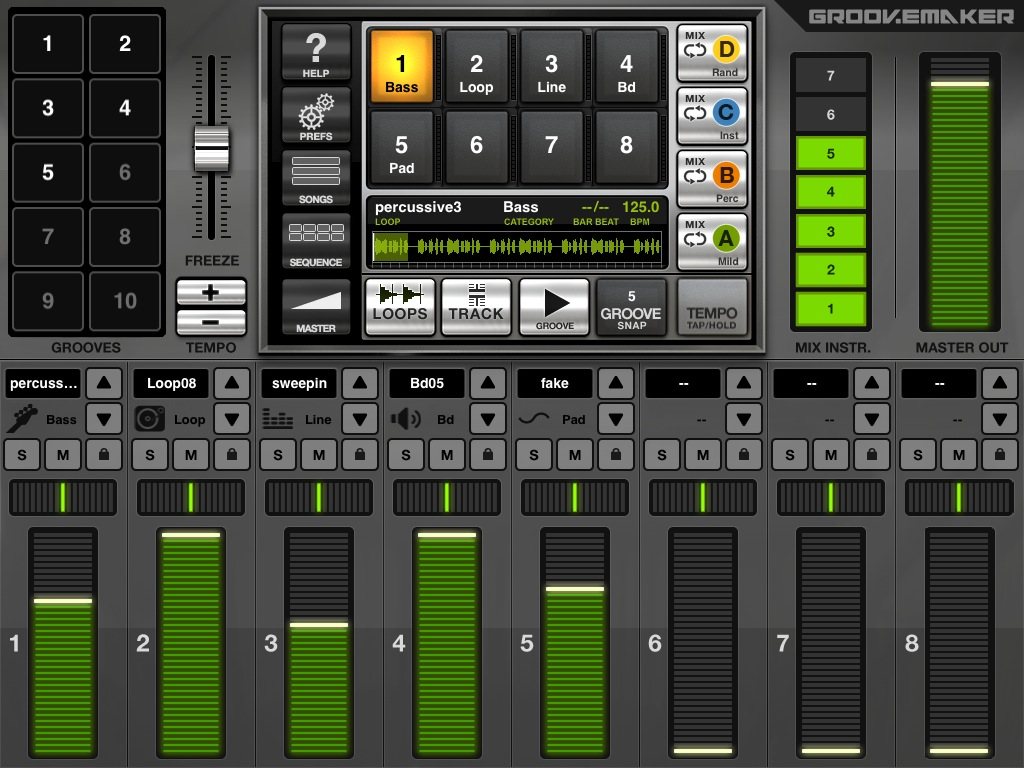
Task: Decrease tempo with minus button
Action: tap(211, 322)
